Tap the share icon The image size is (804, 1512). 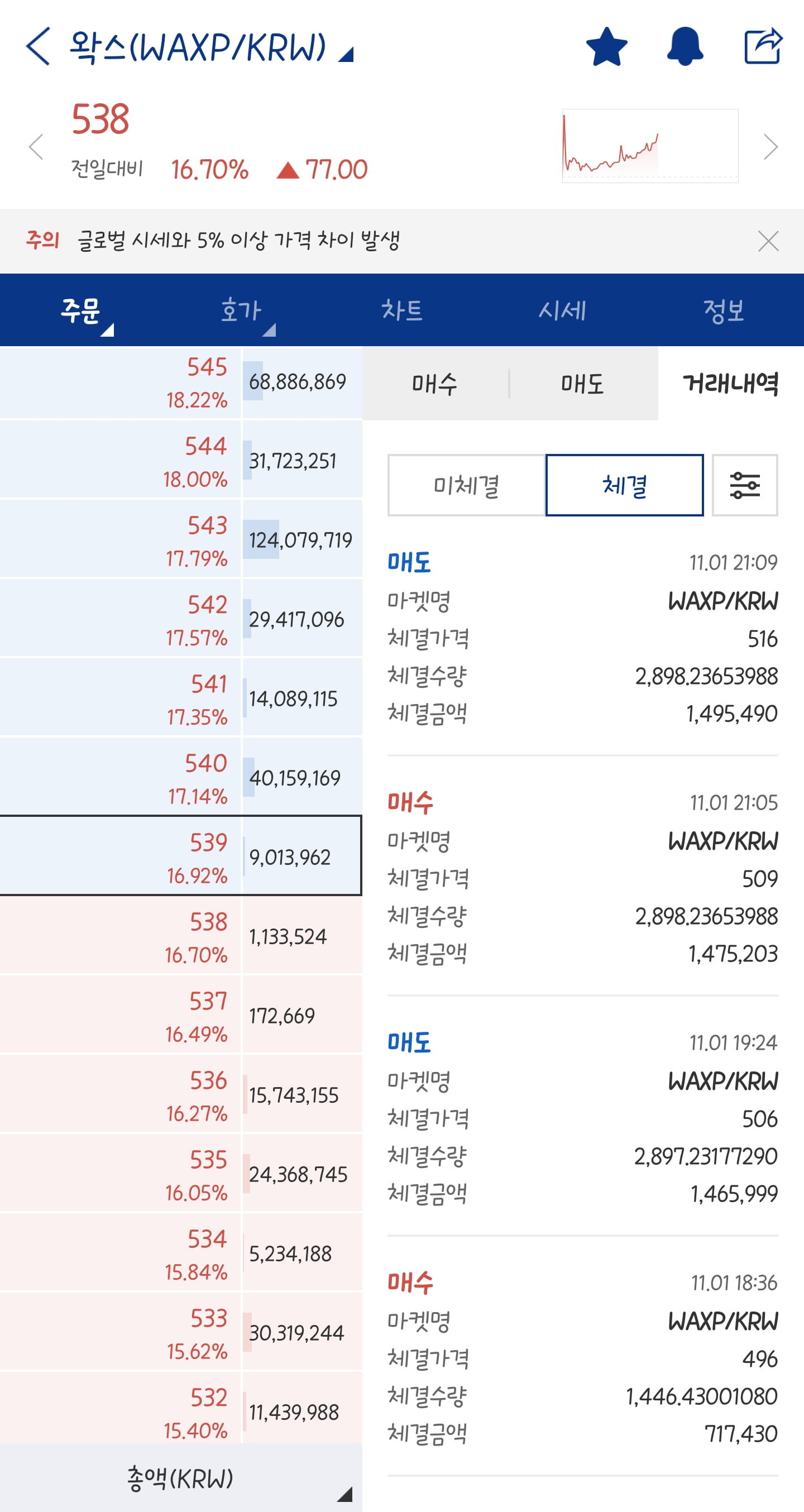(x=763, y=46)
